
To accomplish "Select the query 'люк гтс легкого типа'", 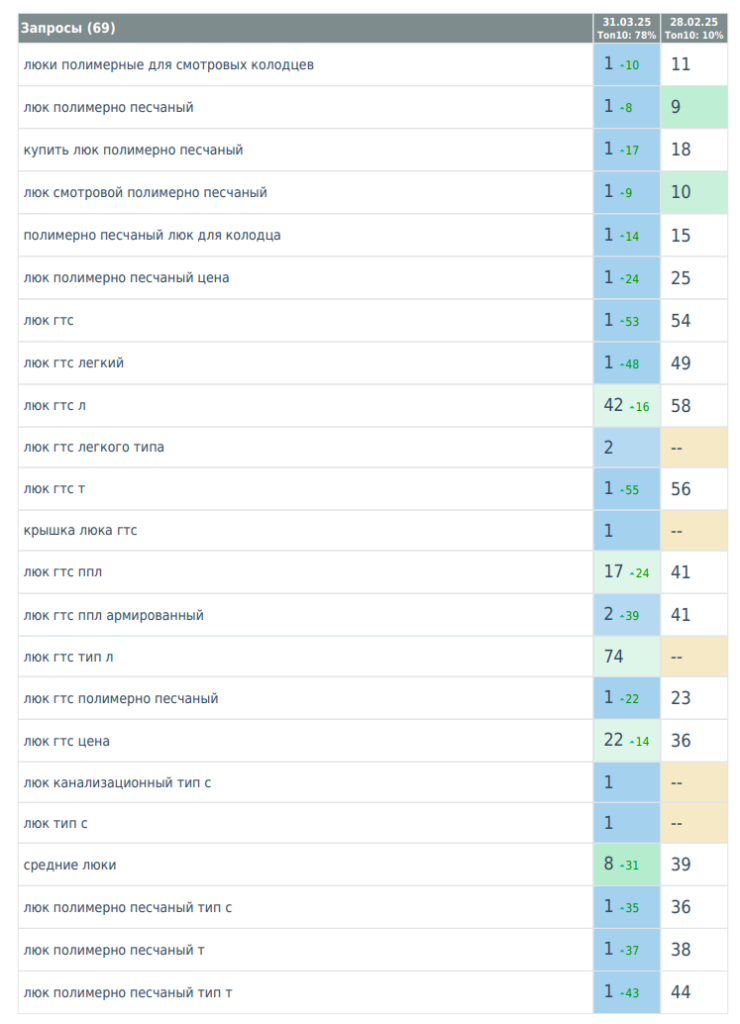I will [94, 447].
